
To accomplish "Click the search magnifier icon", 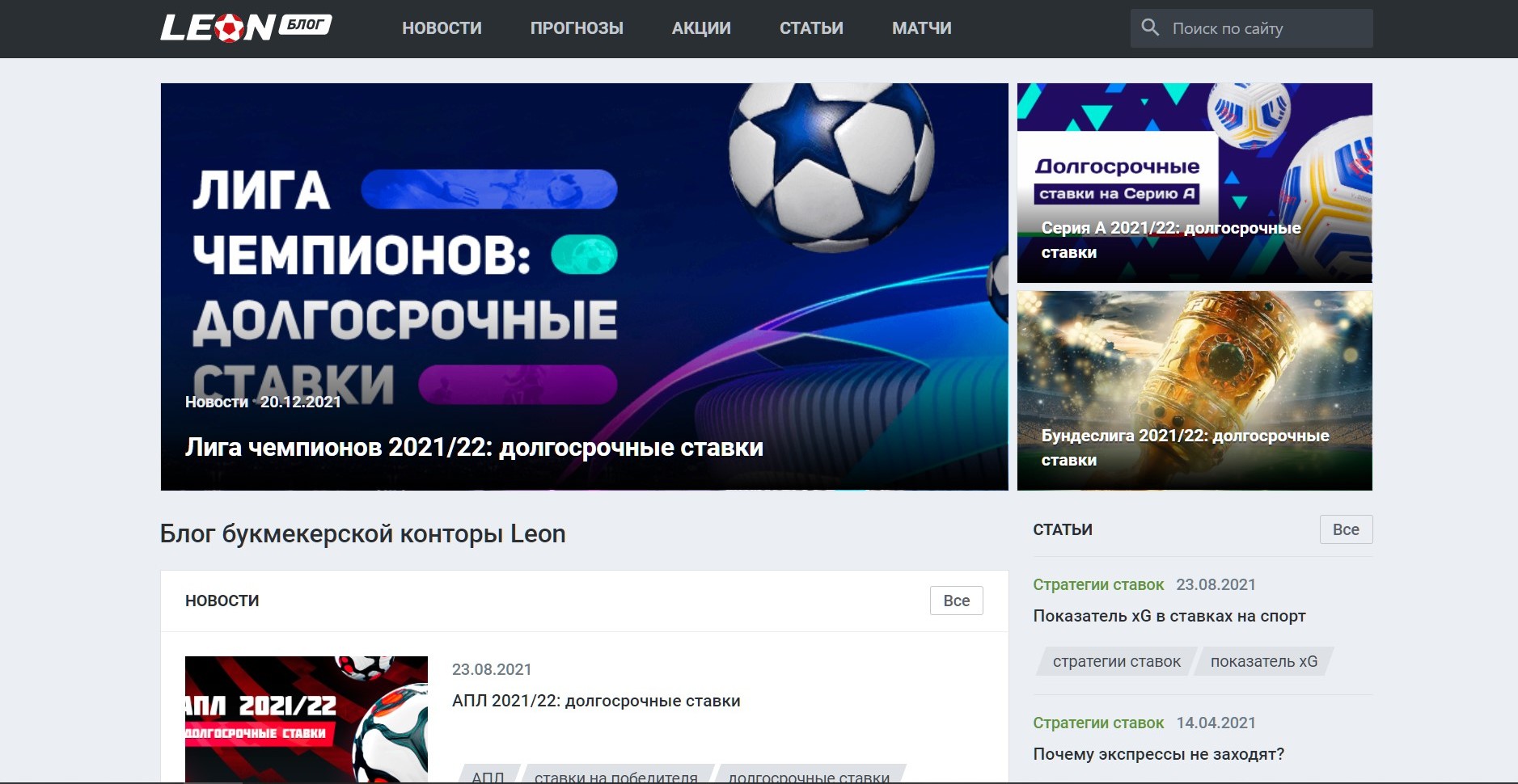I will tap(1150, 27).
